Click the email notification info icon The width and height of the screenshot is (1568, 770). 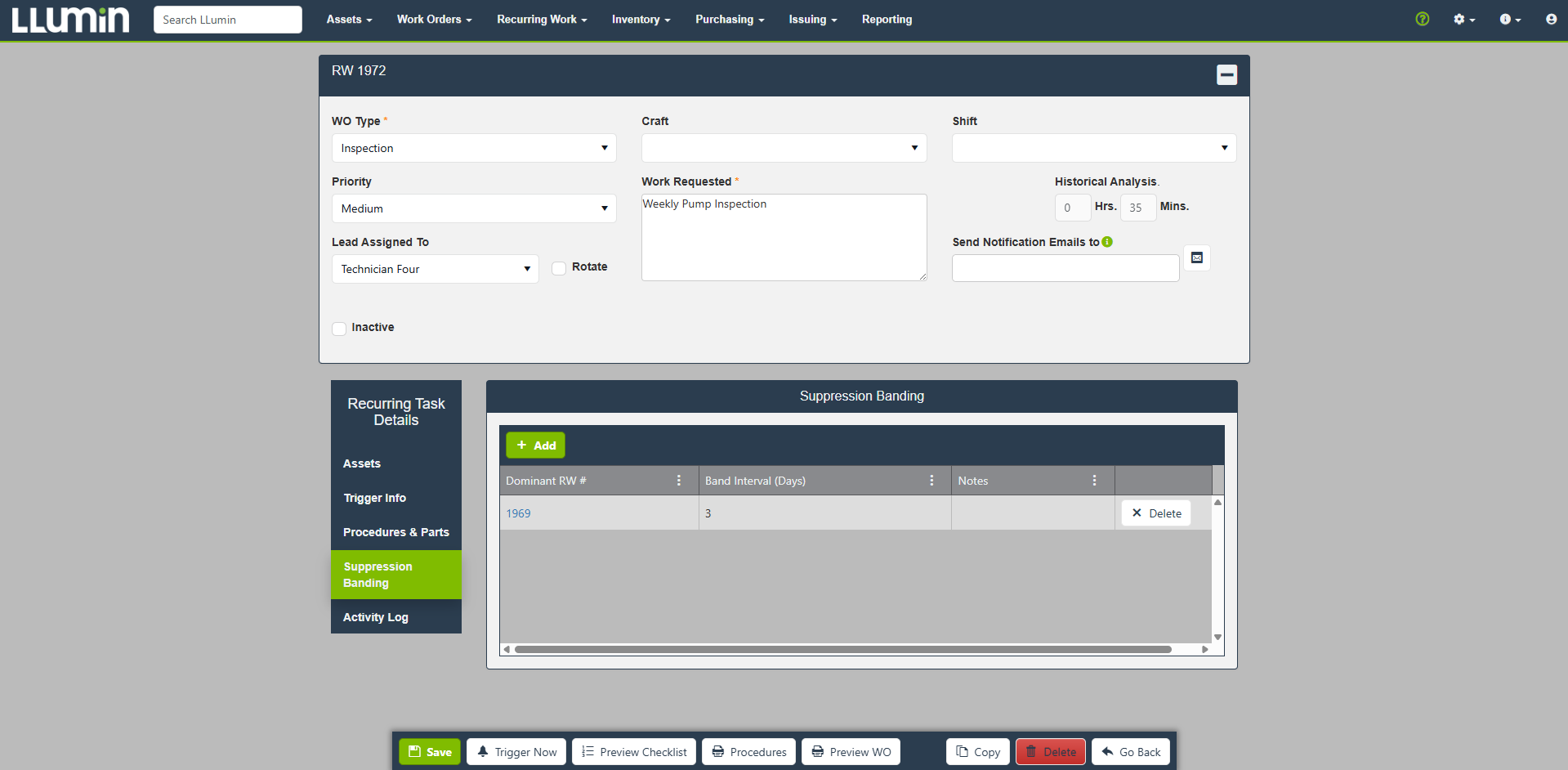[1107, 242]
